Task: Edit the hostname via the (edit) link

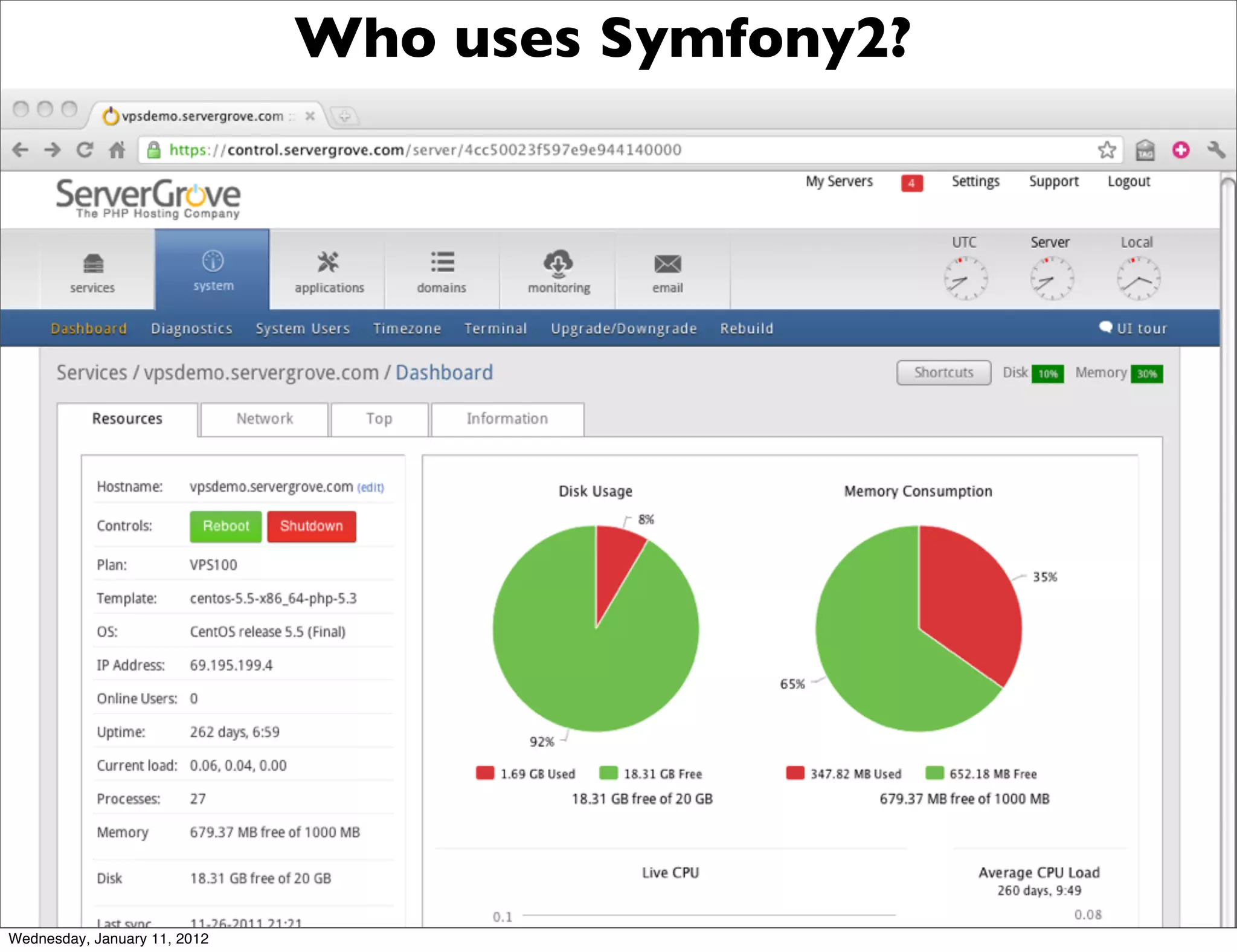Action: [x=370, y=487]
